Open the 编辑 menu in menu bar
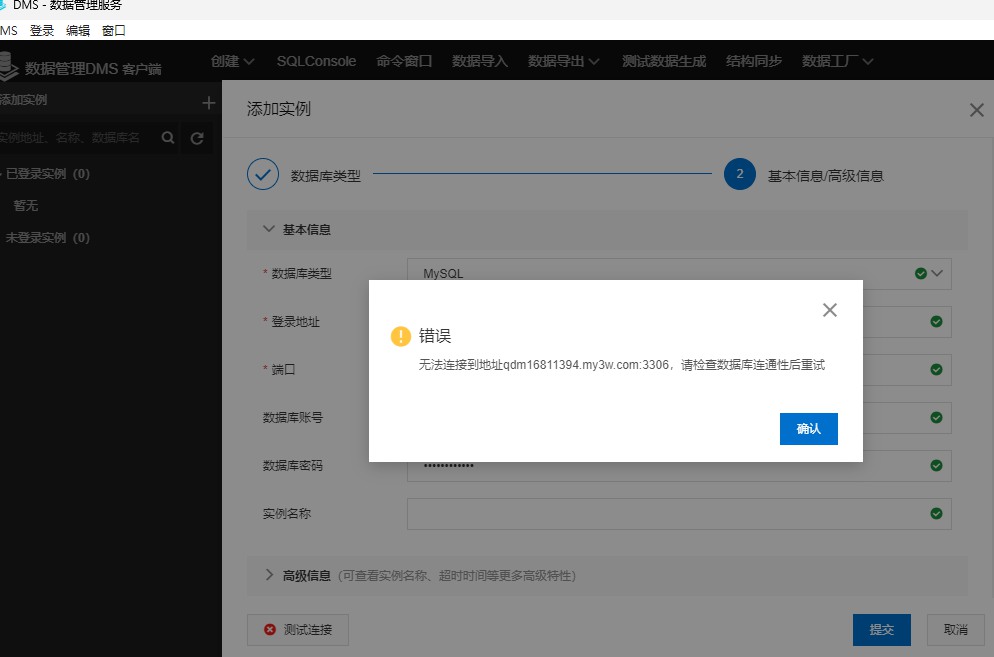The image size is (994, 657). click(78, 30)
